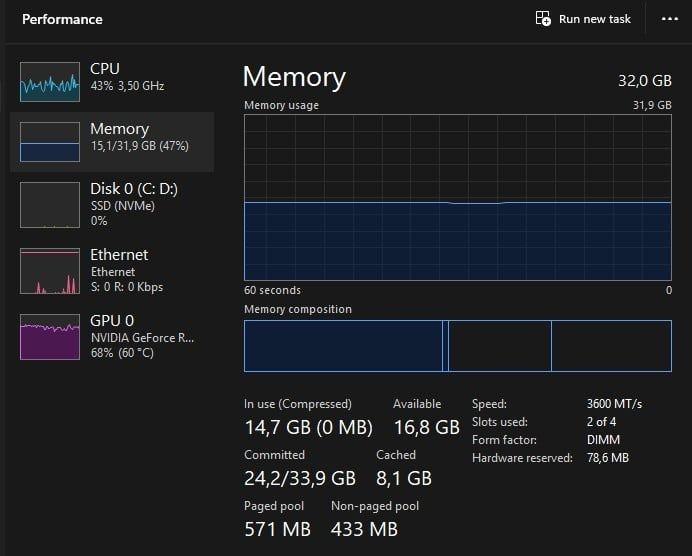Switch to Disk 0 SSD (NVMe) entry

(x=113, y=205)
